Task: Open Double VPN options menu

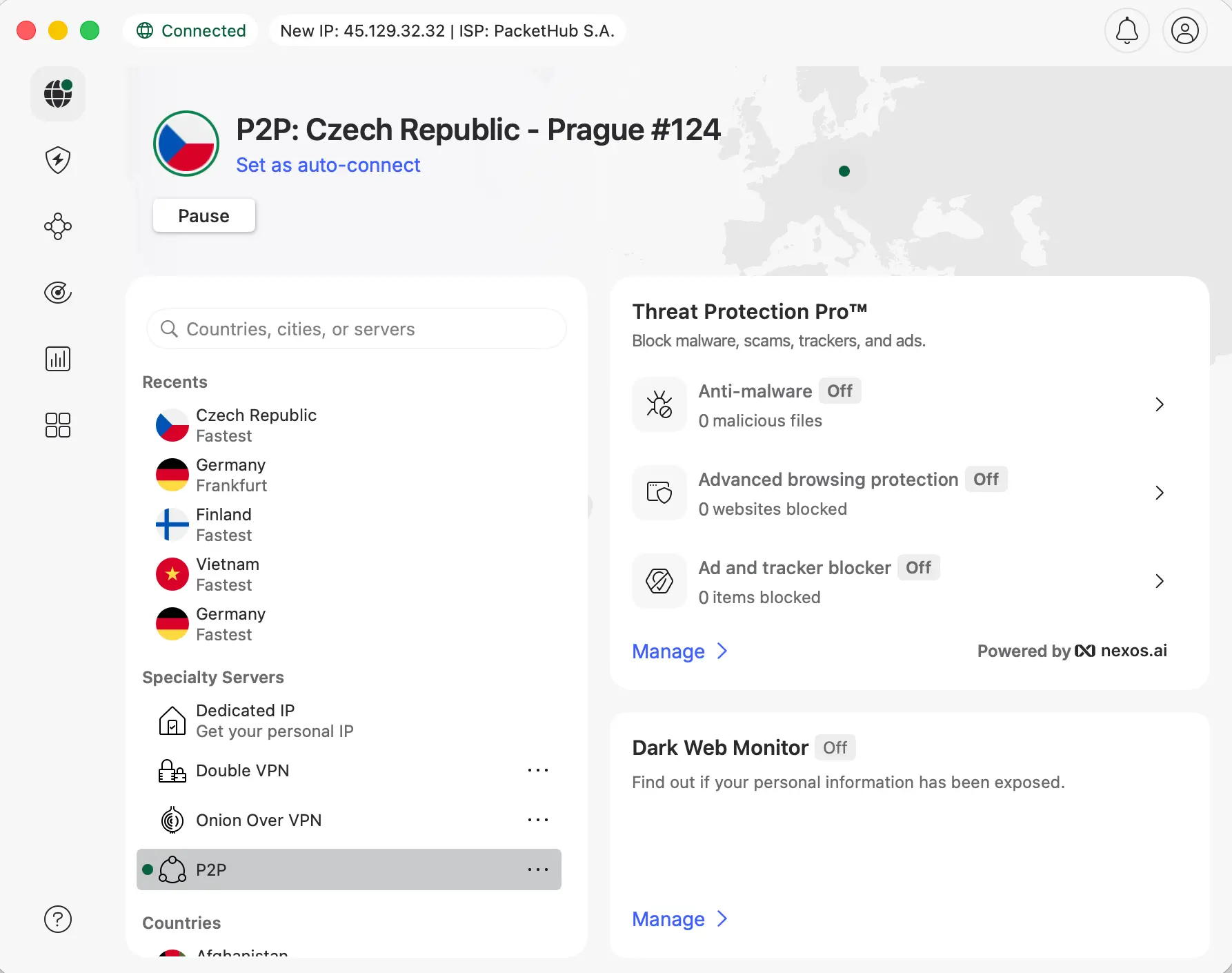Action: click(537, 770)
